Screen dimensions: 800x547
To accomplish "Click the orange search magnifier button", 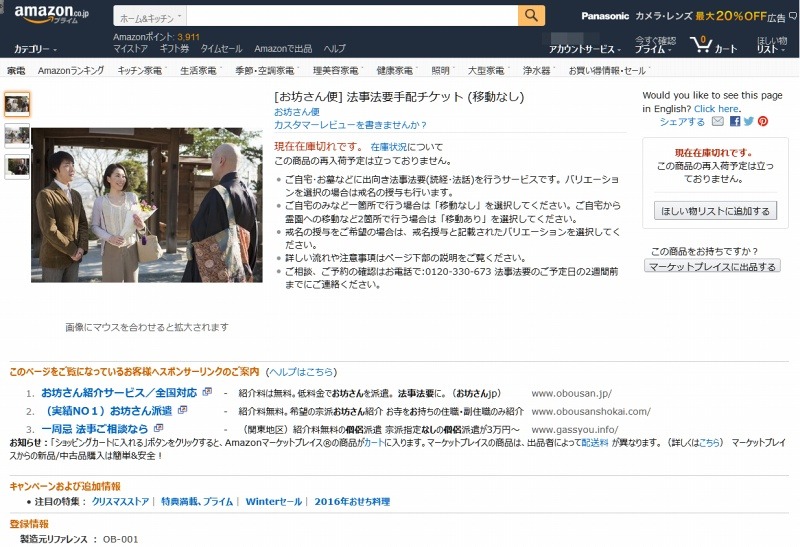I will tap(531, 15).
